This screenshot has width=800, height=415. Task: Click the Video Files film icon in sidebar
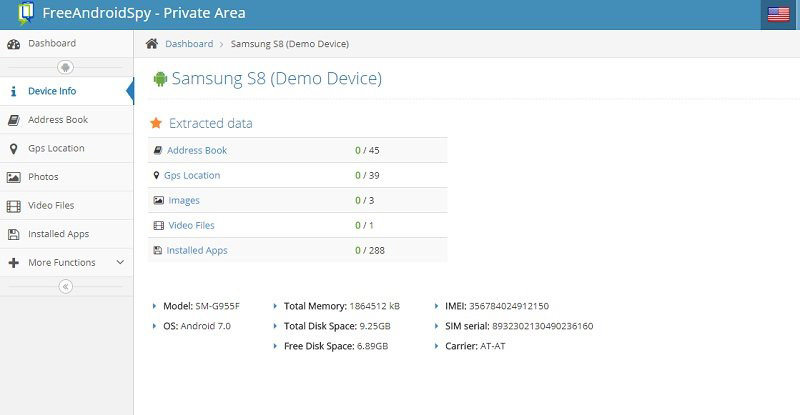tap(14, 206)
